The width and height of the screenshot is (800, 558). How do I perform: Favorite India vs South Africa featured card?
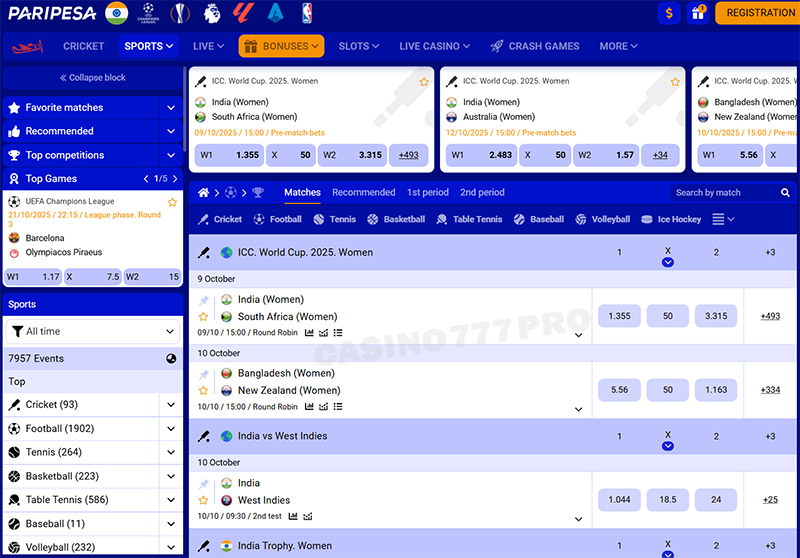tap(424, 82)
